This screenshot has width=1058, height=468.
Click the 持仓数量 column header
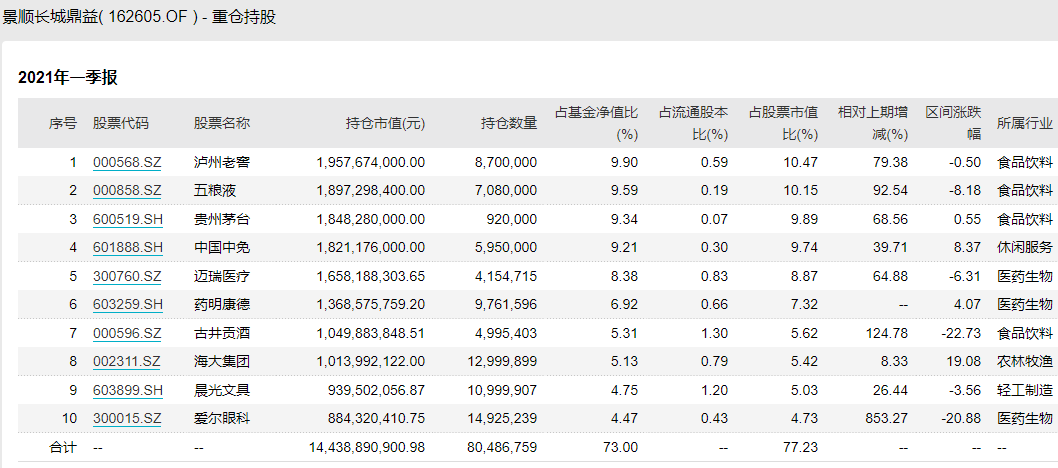pos(509,123)
